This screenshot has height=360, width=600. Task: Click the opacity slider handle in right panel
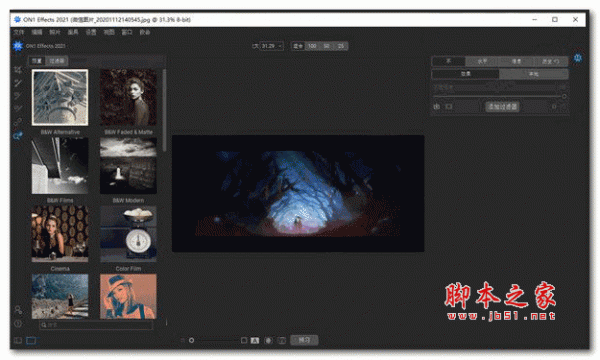pos(564,96)
